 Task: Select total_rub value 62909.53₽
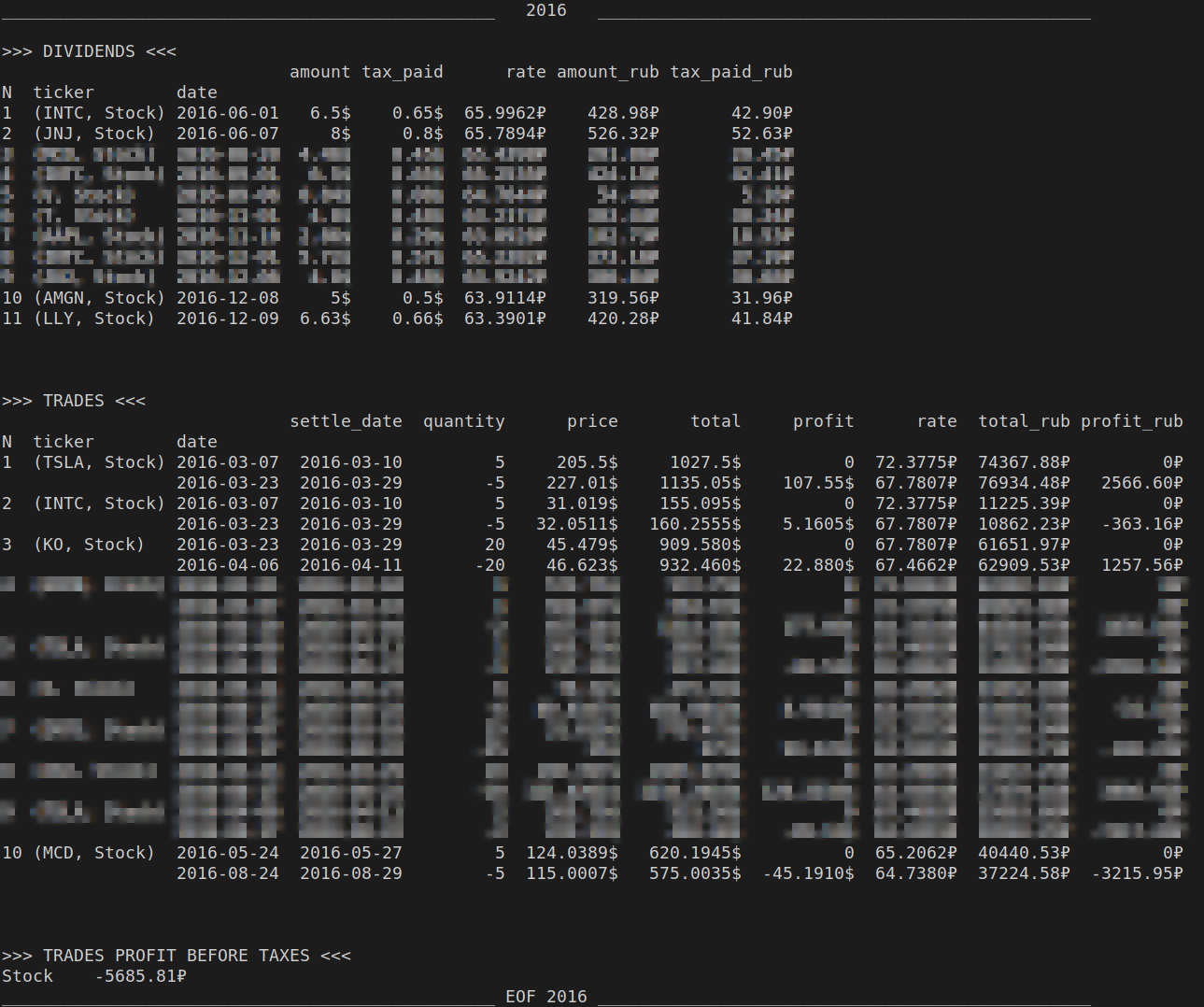[x=1024, y=565]
